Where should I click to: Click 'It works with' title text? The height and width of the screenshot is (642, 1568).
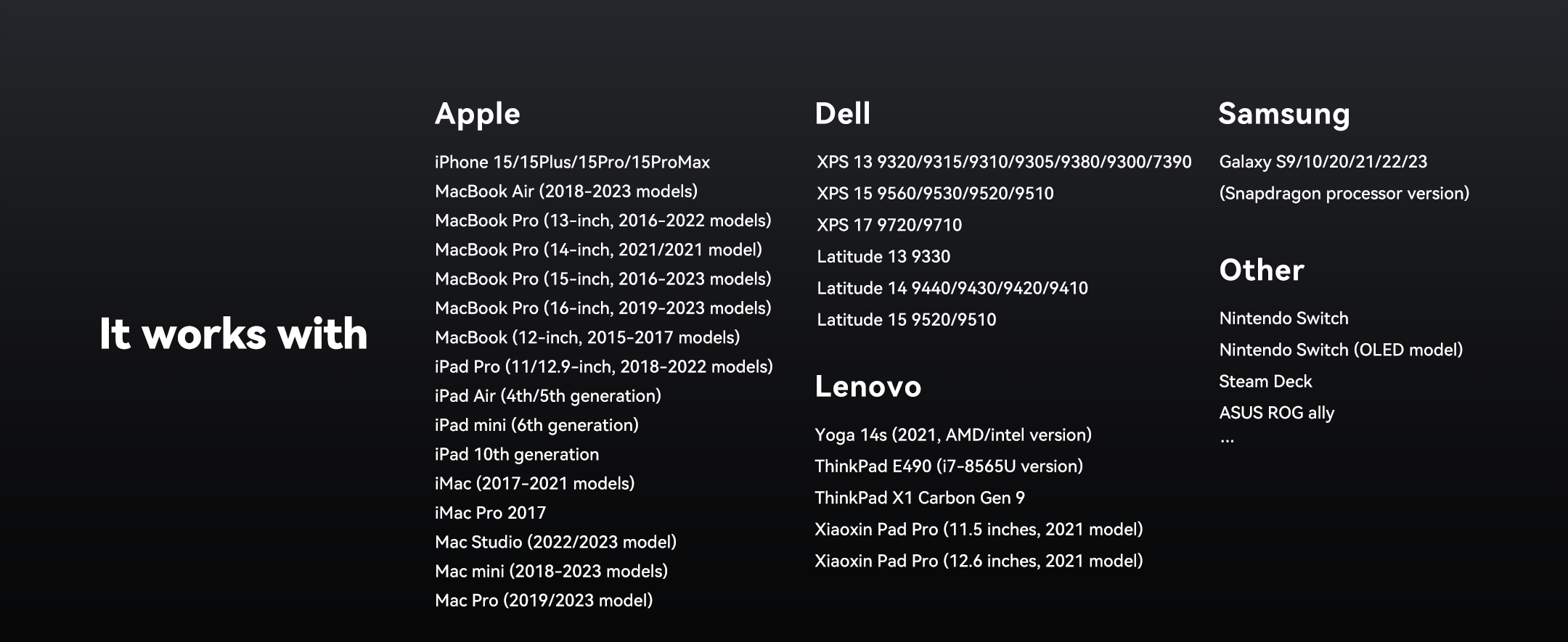click(233, 334)
